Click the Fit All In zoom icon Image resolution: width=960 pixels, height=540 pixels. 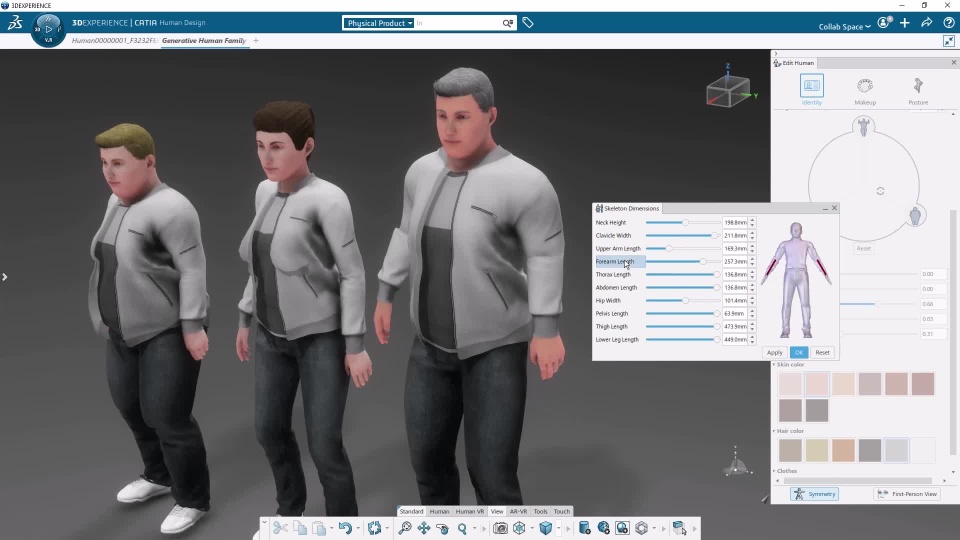point(405,528)
